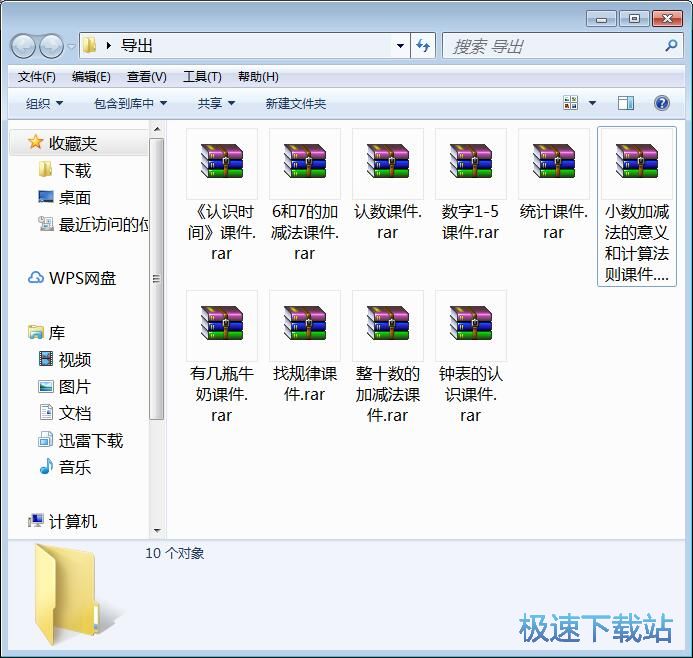Select the 整十数的加减法课件.rar archive icon

coord(388,323)
